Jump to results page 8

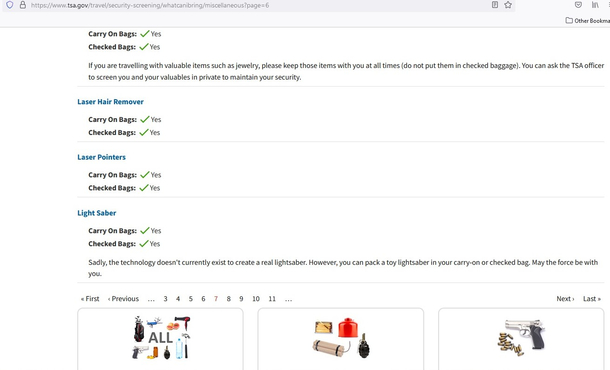click(x=228, y=299)
